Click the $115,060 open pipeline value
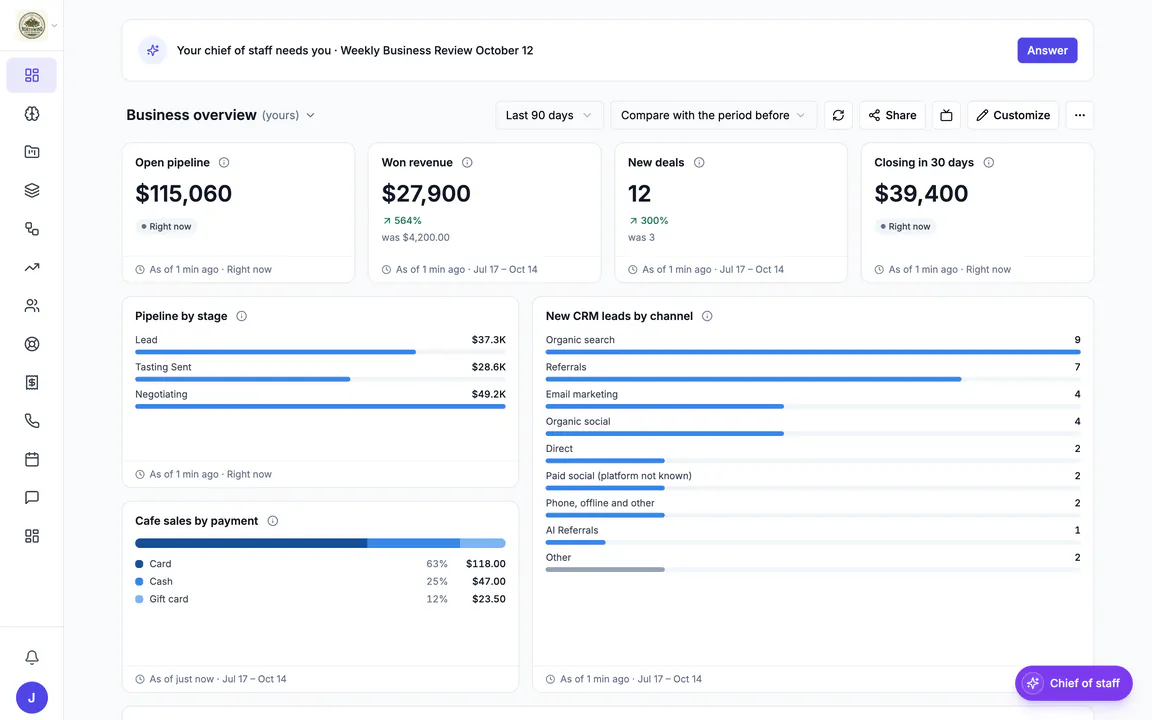 [x=184, y=193]
